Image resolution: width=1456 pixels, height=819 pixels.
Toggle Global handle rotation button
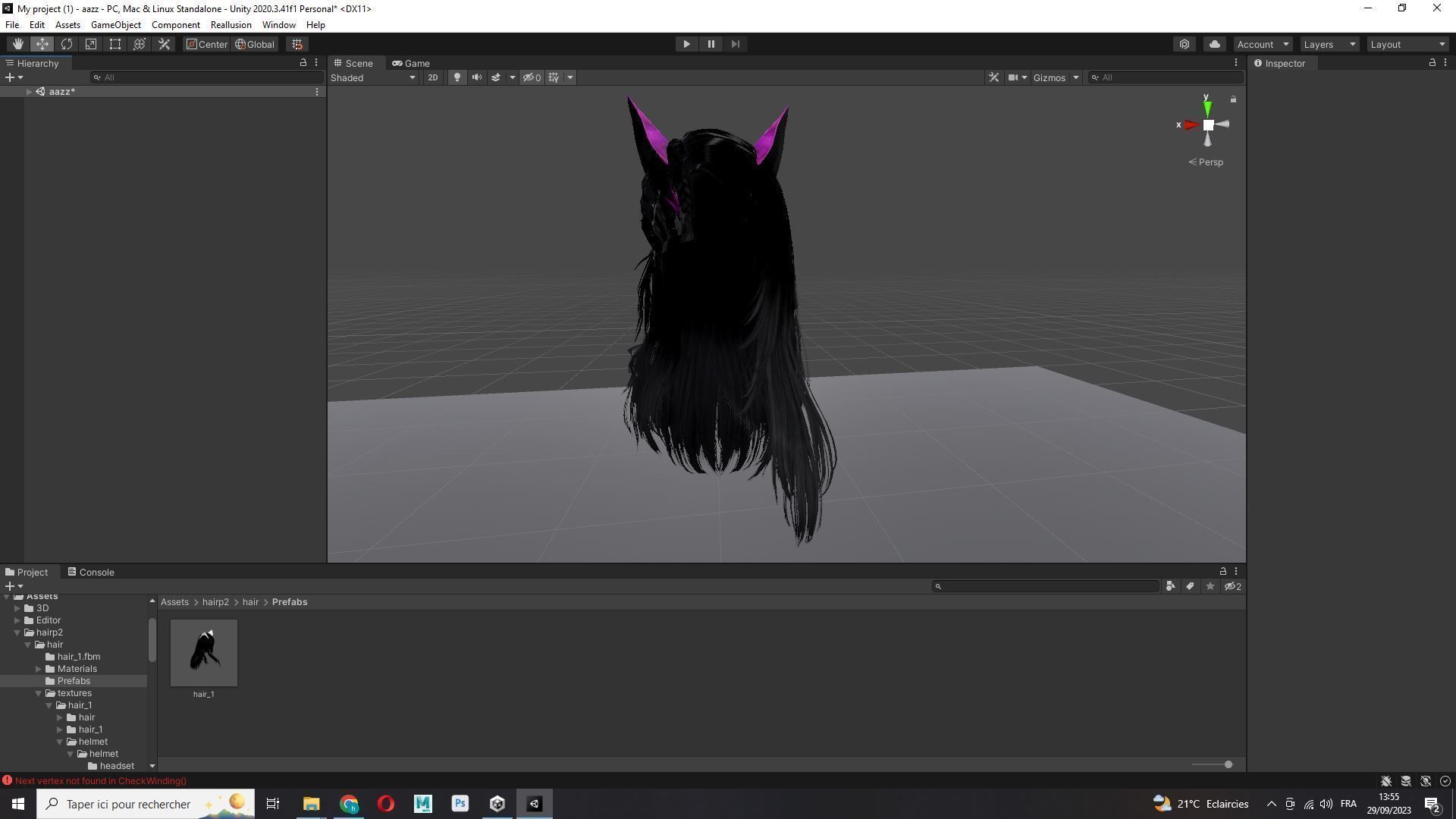255,44
